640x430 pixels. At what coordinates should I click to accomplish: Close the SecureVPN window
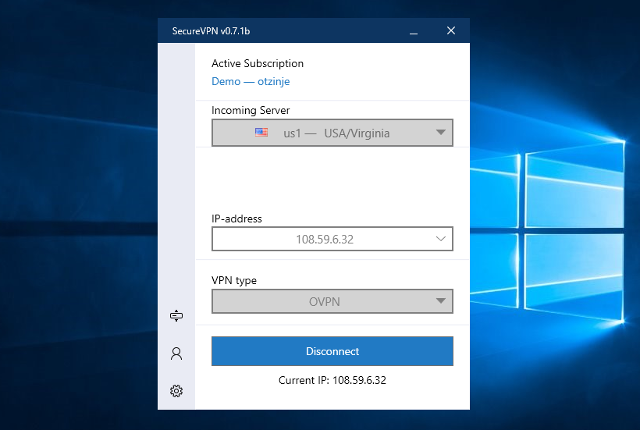click(x=451, y=31)
